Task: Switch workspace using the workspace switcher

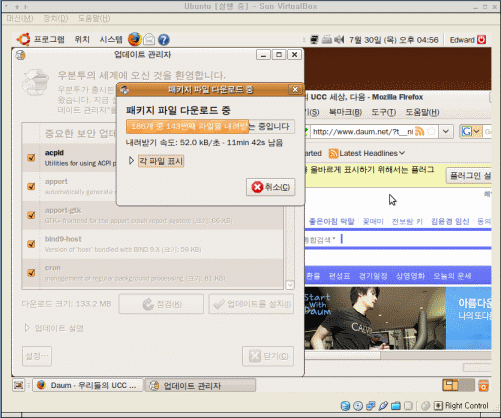Action: (458, 385)
